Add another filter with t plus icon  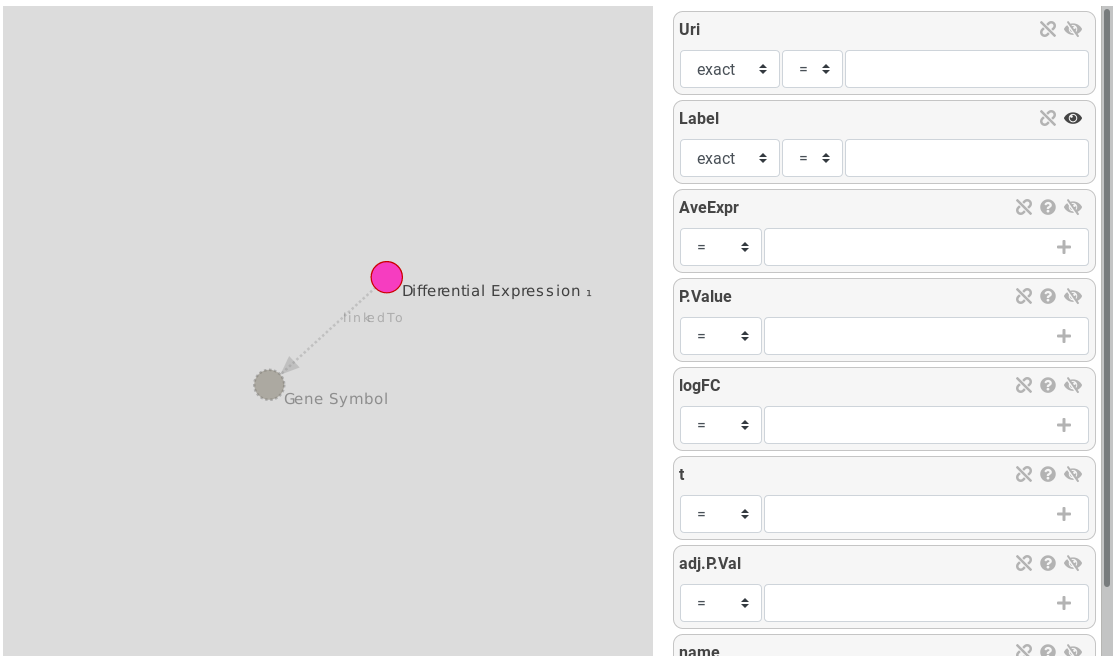point(1064,514)
